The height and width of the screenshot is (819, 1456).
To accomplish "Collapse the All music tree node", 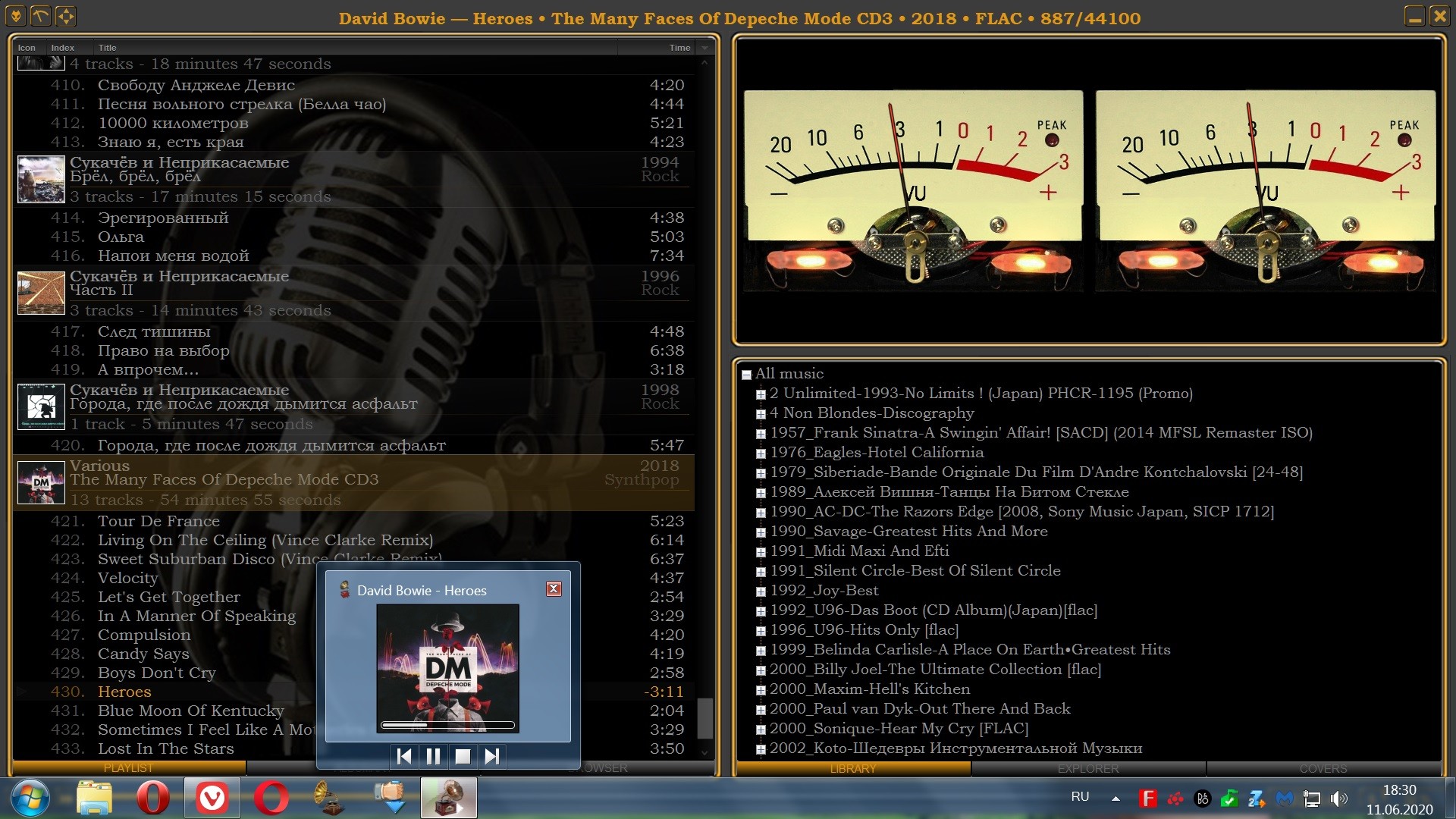I will 747,375.
